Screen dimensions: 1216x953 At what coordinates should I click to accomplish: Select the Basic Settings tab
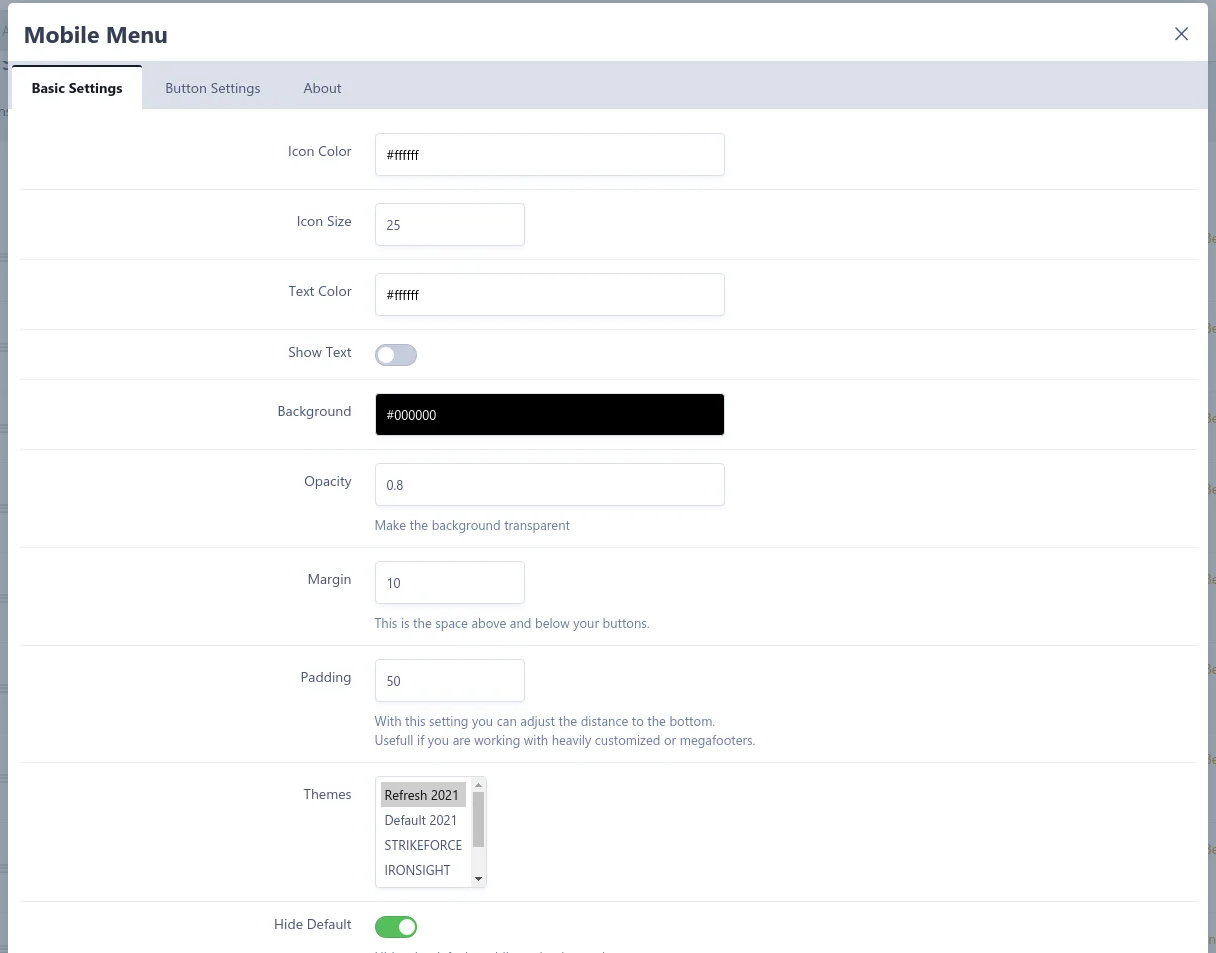[77, 88]
